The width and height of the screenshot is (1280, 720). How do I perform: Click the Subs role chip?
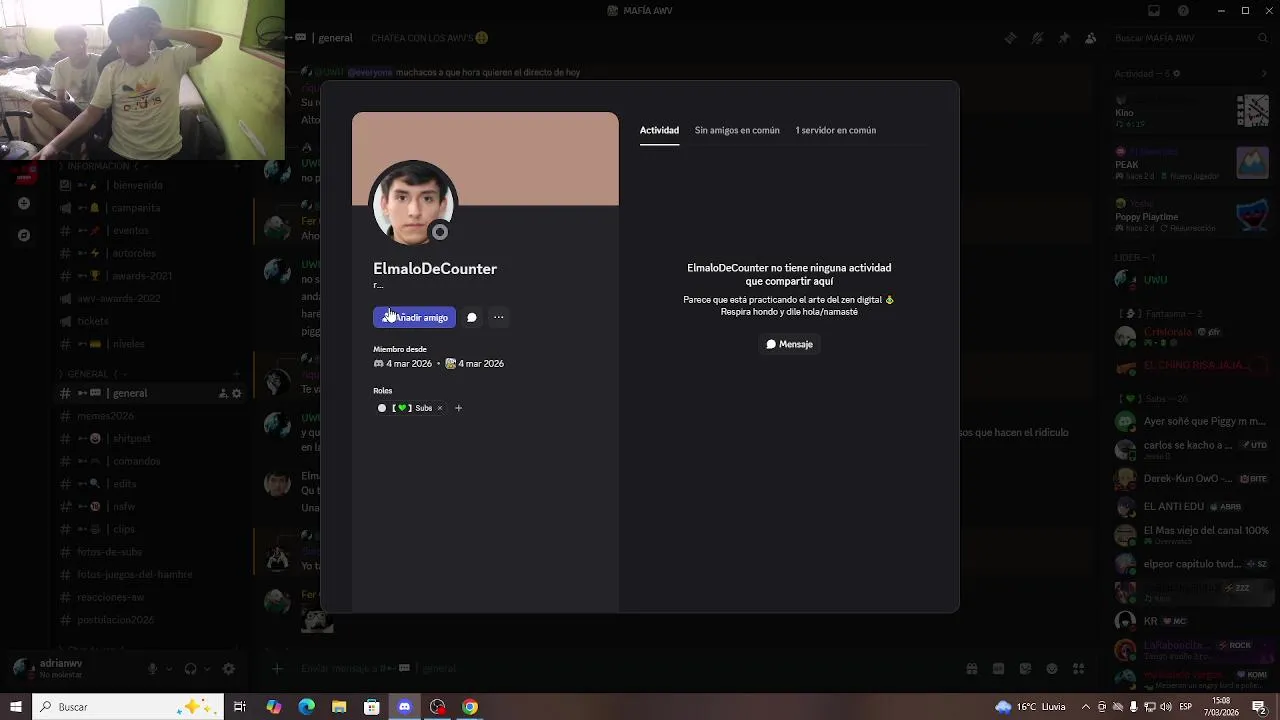pyautogui.click(x=411, y=408)
